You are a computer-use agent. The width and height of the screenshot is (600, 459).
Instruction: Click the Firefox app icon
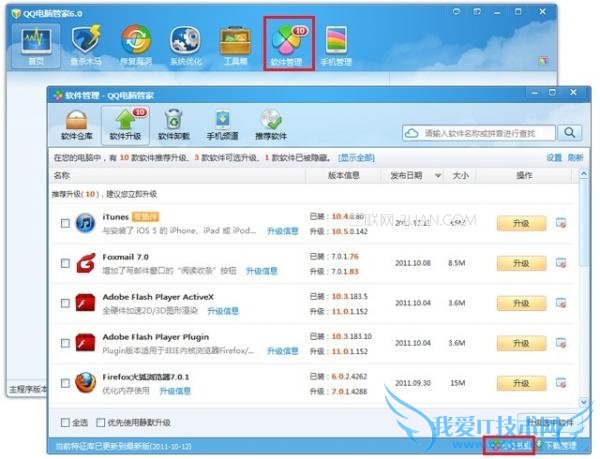pos(85,383)
